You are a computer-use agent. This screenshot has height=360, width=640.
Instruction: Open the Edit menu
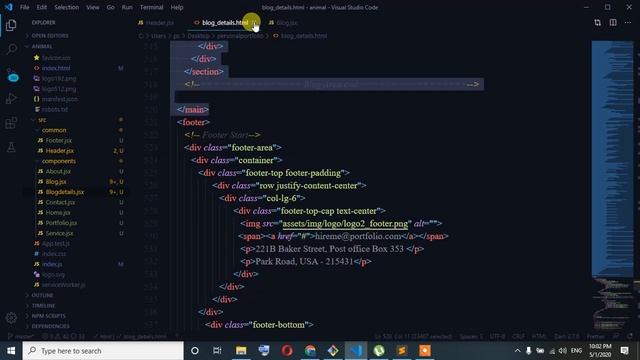coord(42,7)
